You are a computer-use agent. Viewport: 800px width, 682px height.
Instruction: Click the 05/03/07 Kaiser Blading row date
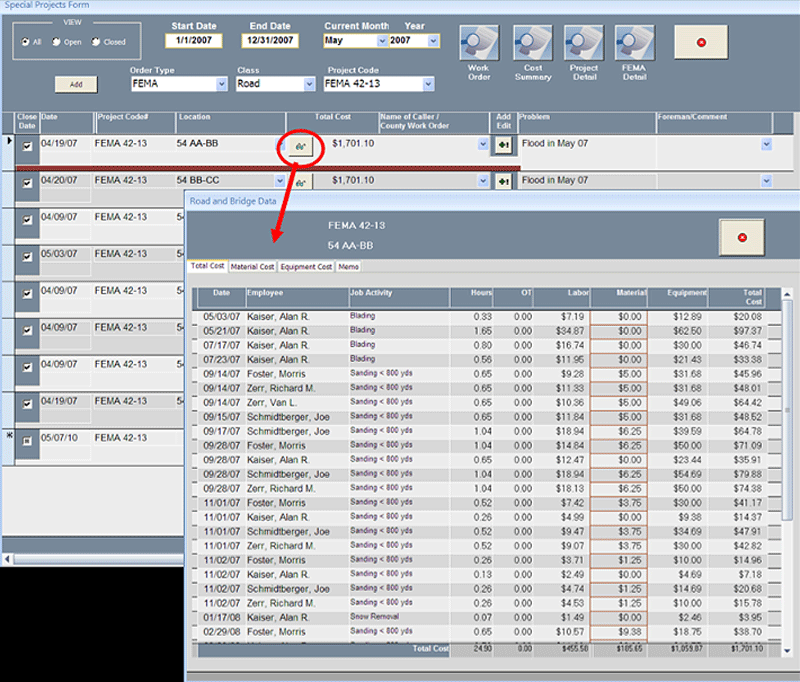point(221,317)
